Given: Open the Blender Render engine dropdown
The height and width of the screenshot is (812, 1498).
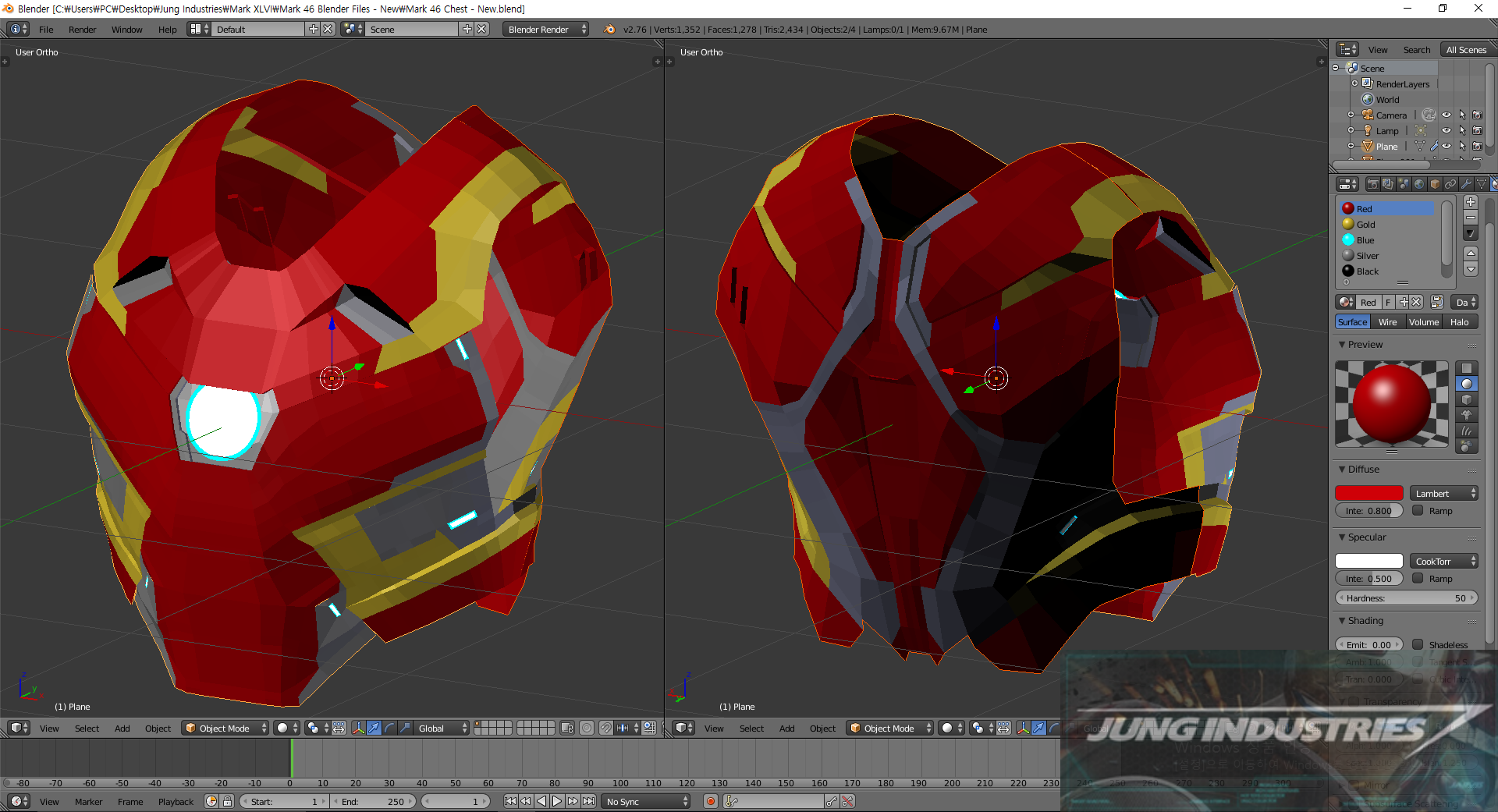Looking at the screenshot, I should [x=546, y=29].
